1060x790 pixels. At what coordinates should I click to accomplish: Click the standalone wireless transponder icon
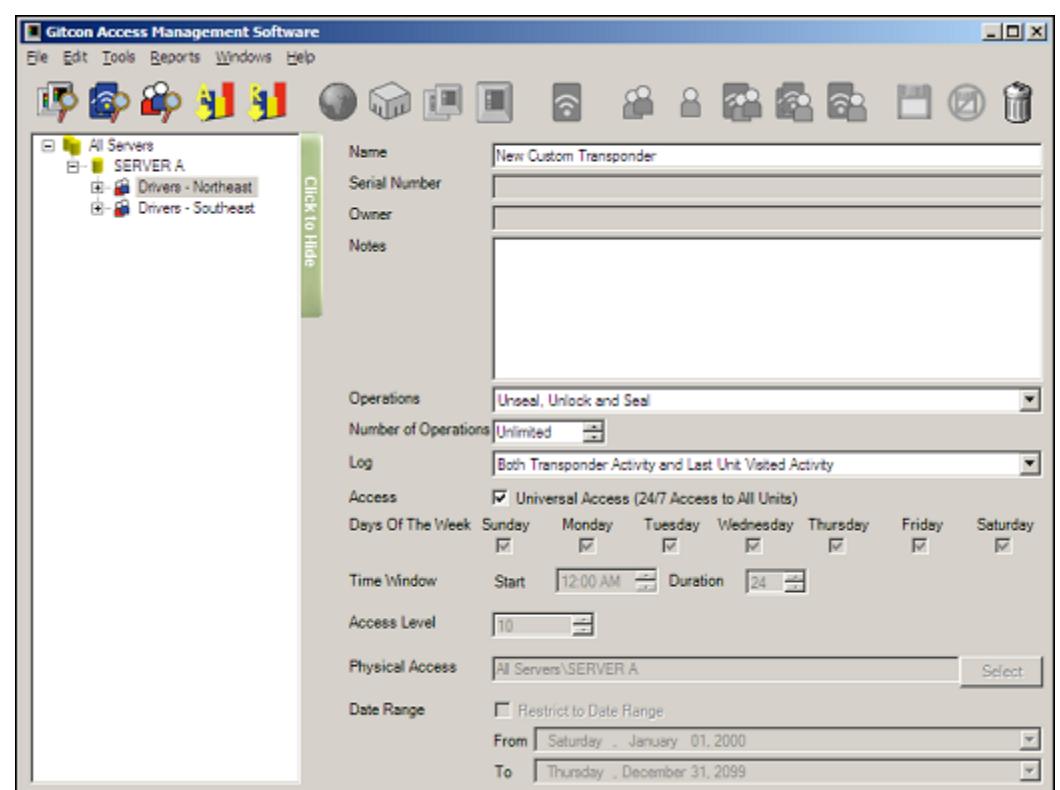pyautogui.click(x=567, y=103)
